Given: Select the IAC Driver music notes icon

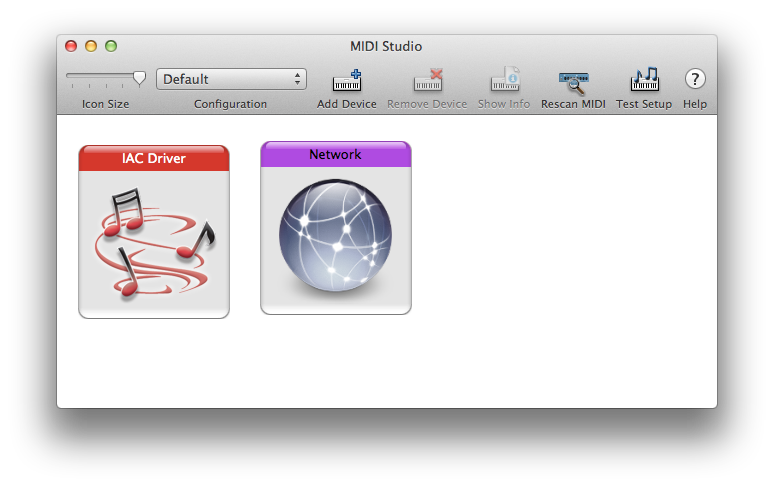Looking at the screenshot, I should pos(154,243).
